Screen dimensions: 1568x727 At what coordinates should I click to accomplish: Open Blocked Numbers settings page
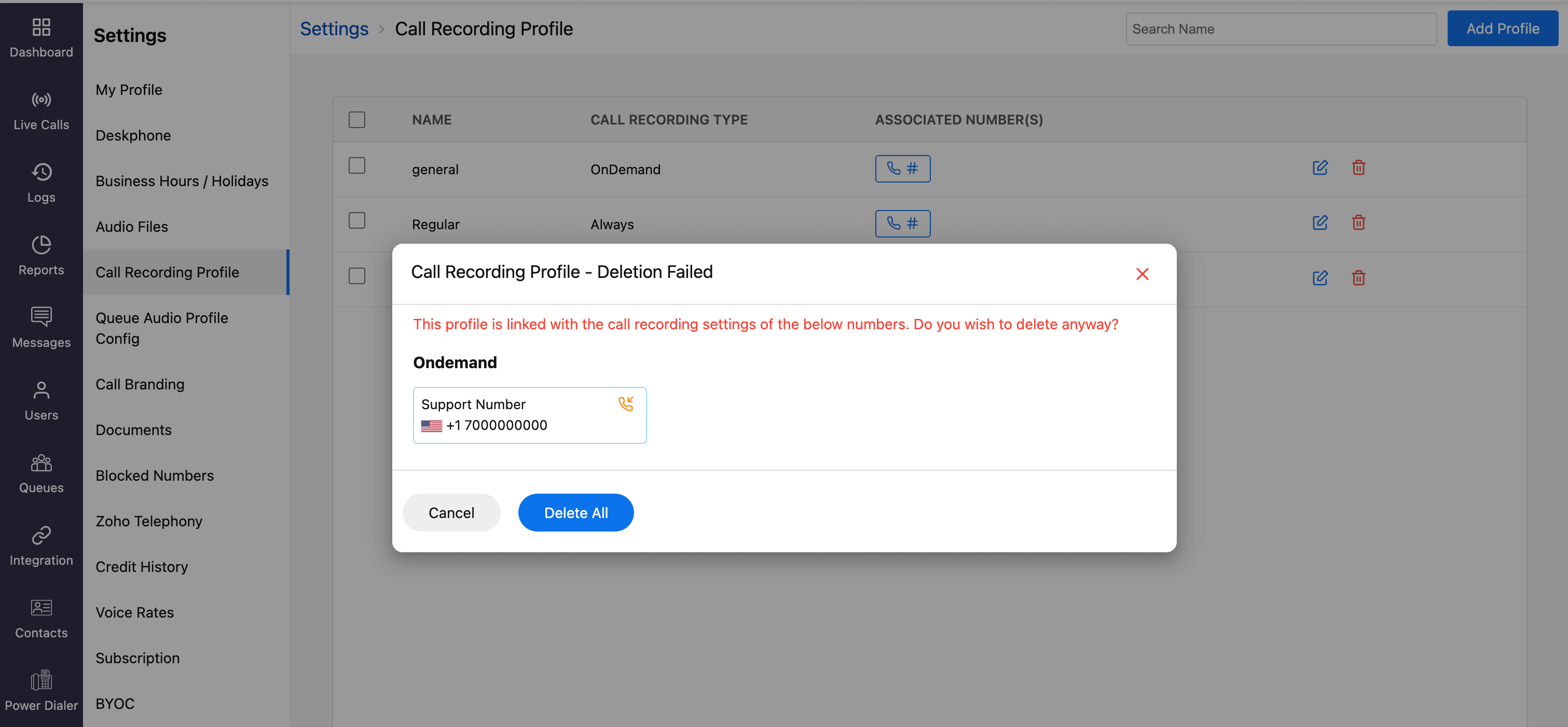(x=154, y=475)
